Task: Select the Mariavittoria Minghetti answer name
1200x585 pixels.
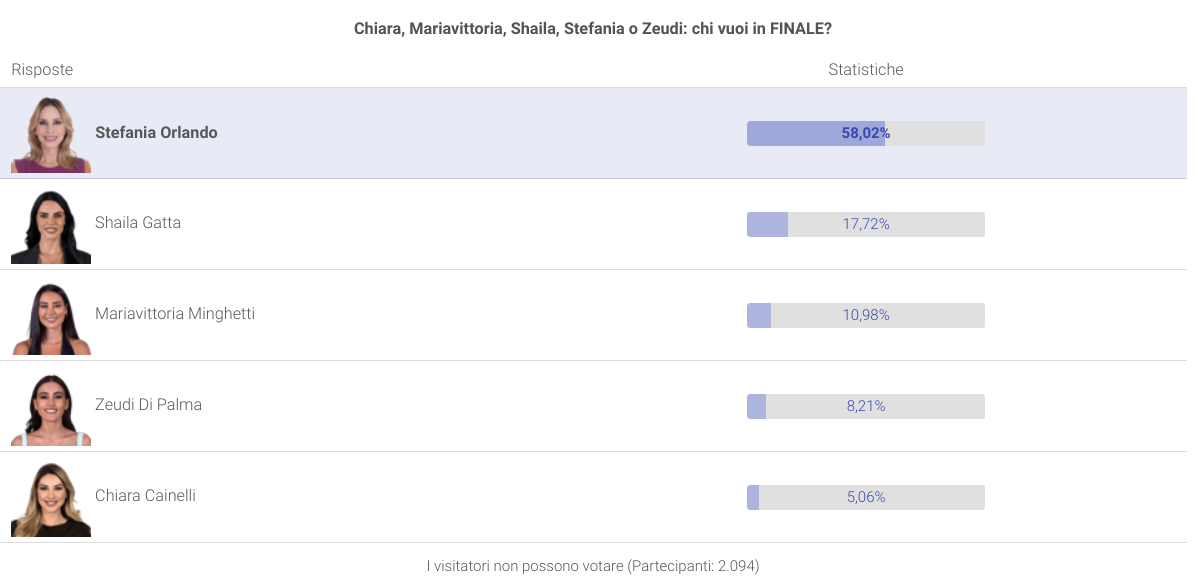Action: pos(175,314)
